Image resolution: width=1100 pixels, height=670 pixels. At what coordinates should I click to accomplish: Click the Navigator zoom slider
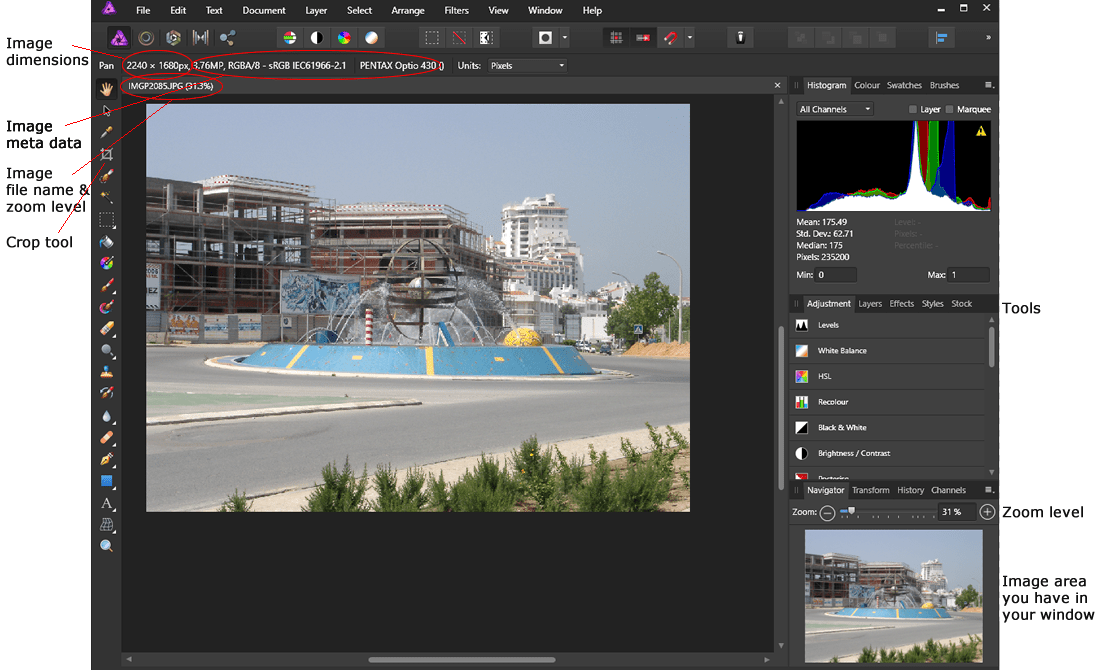(887, 513)
